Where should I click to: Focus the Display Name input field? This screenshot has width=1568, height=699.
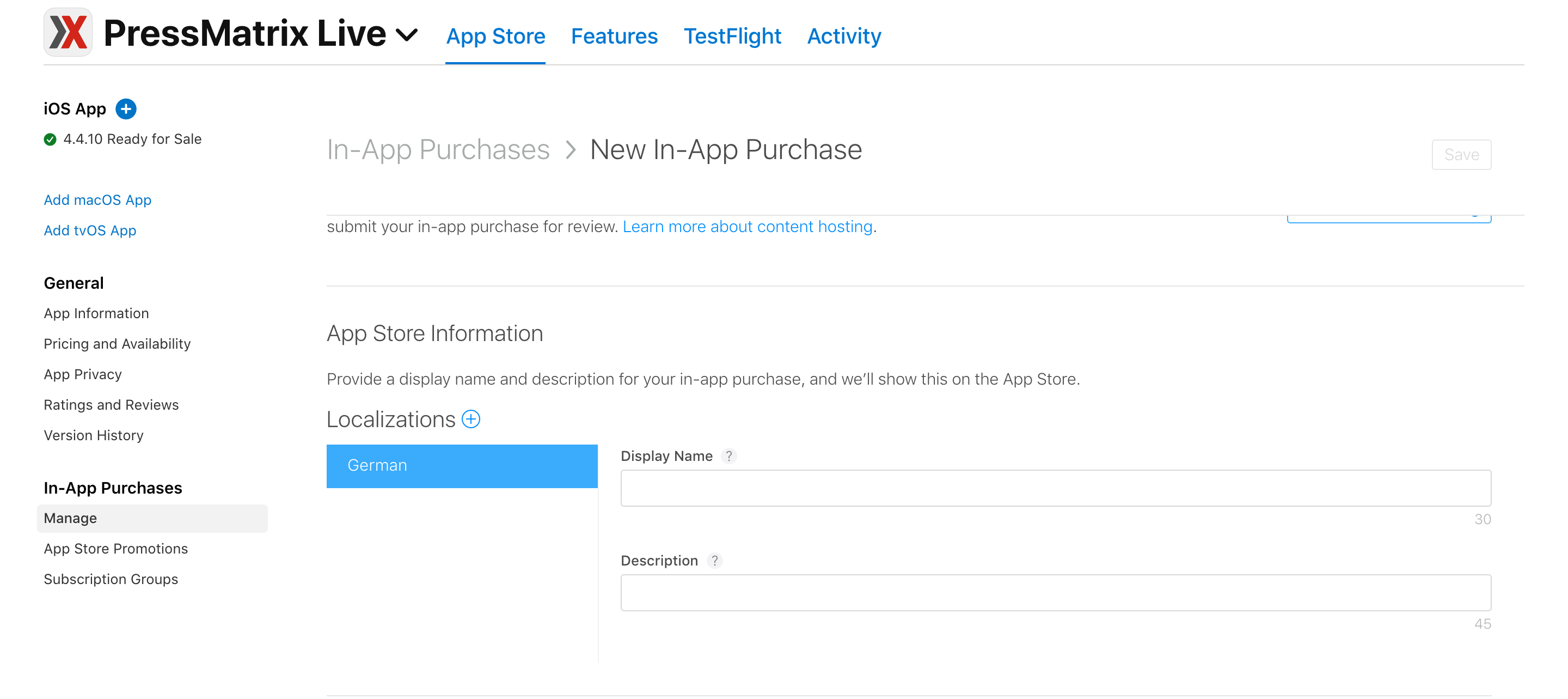(x=1056, y=488)
